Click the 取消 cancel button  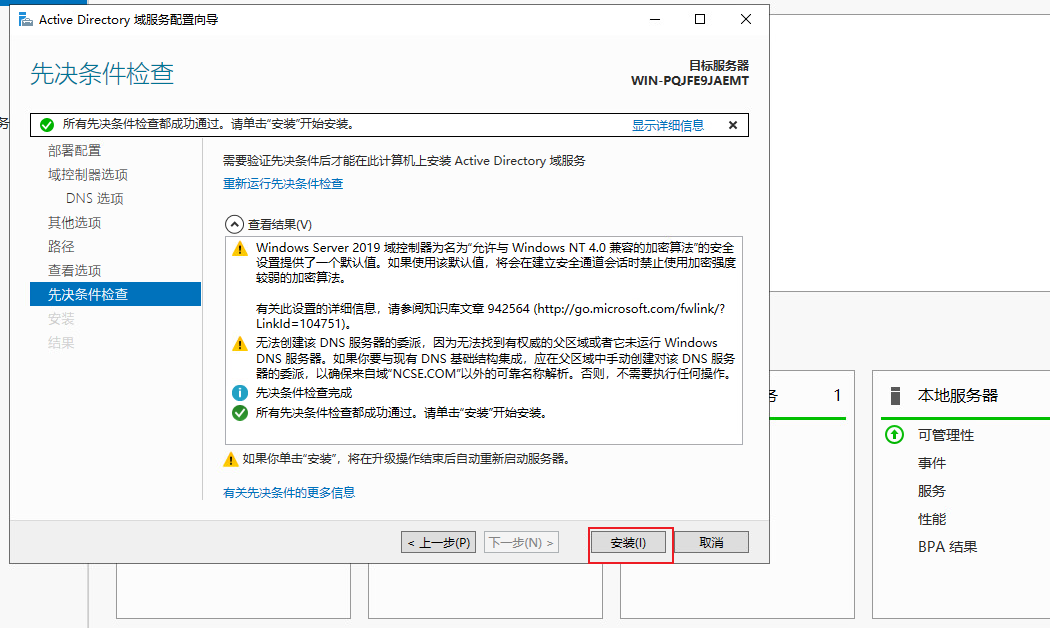pyautogui.click(x=711, y=543)
